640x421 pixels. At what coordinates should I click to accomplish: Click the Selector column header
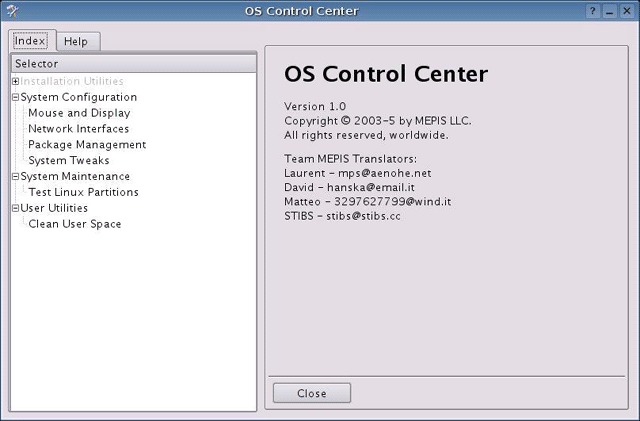133,64
